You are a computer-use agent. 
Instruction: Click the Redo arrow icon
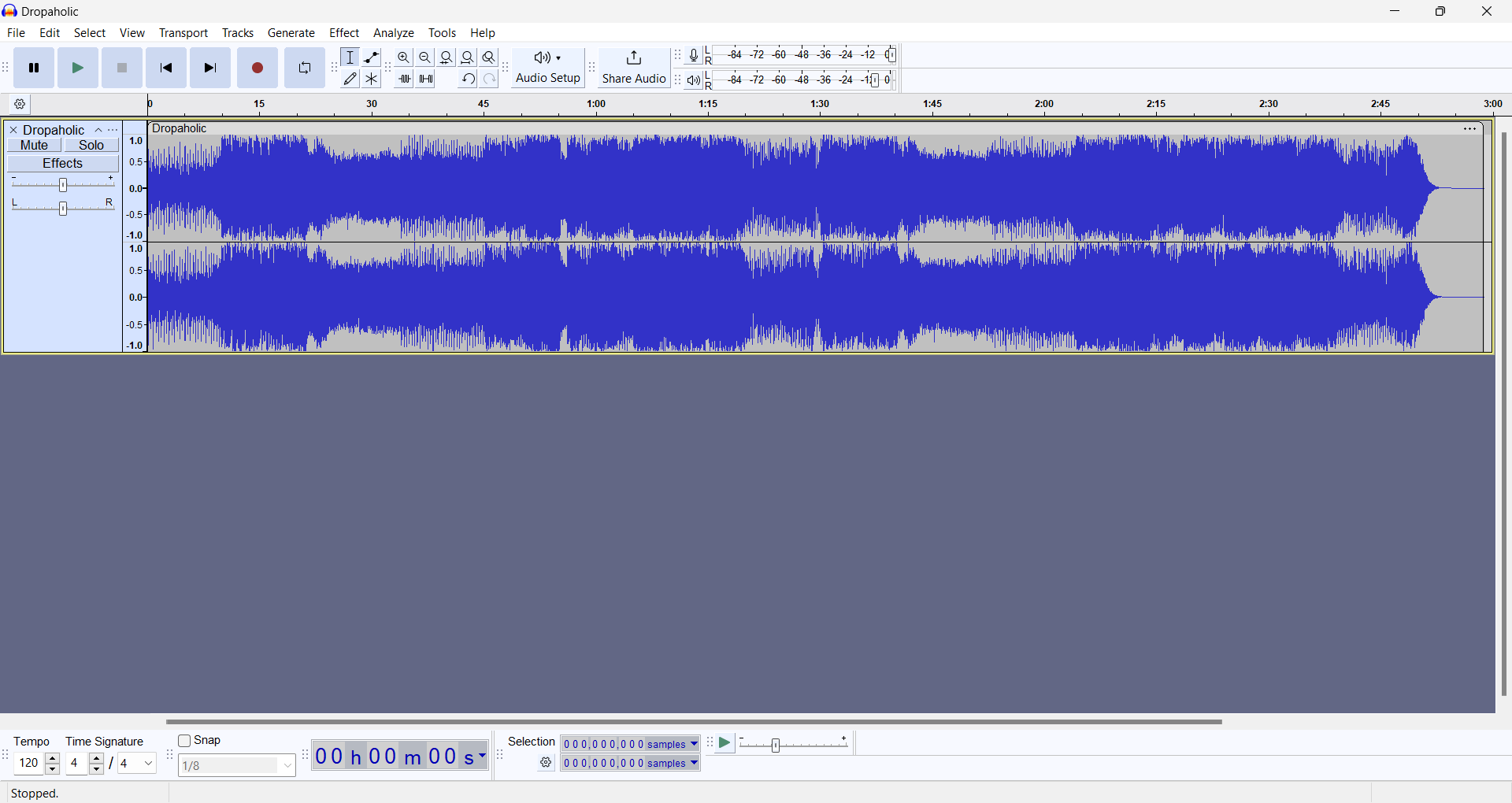[x=490, y=80]
